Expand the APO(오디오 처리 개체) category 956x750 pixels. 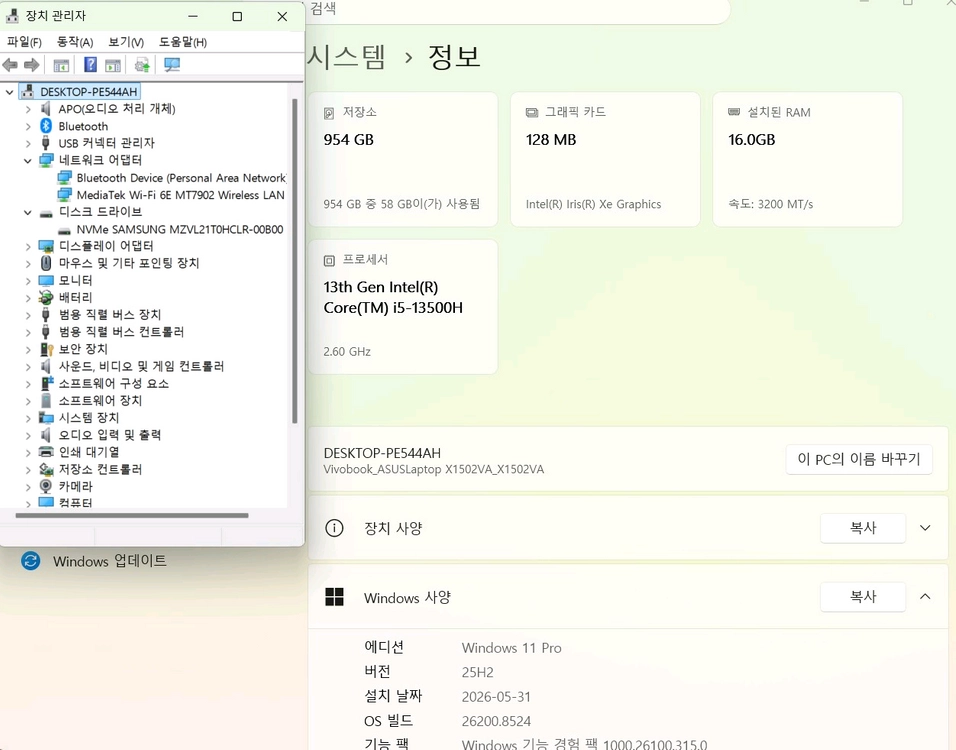[x=28, y=109]
